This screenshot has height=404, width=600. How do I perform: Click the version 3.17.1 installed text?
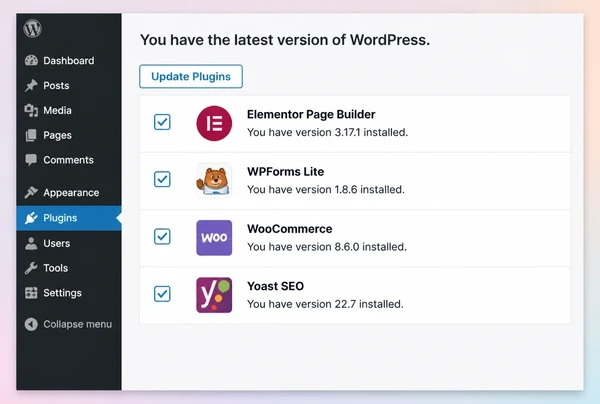[x=328, y=132]
